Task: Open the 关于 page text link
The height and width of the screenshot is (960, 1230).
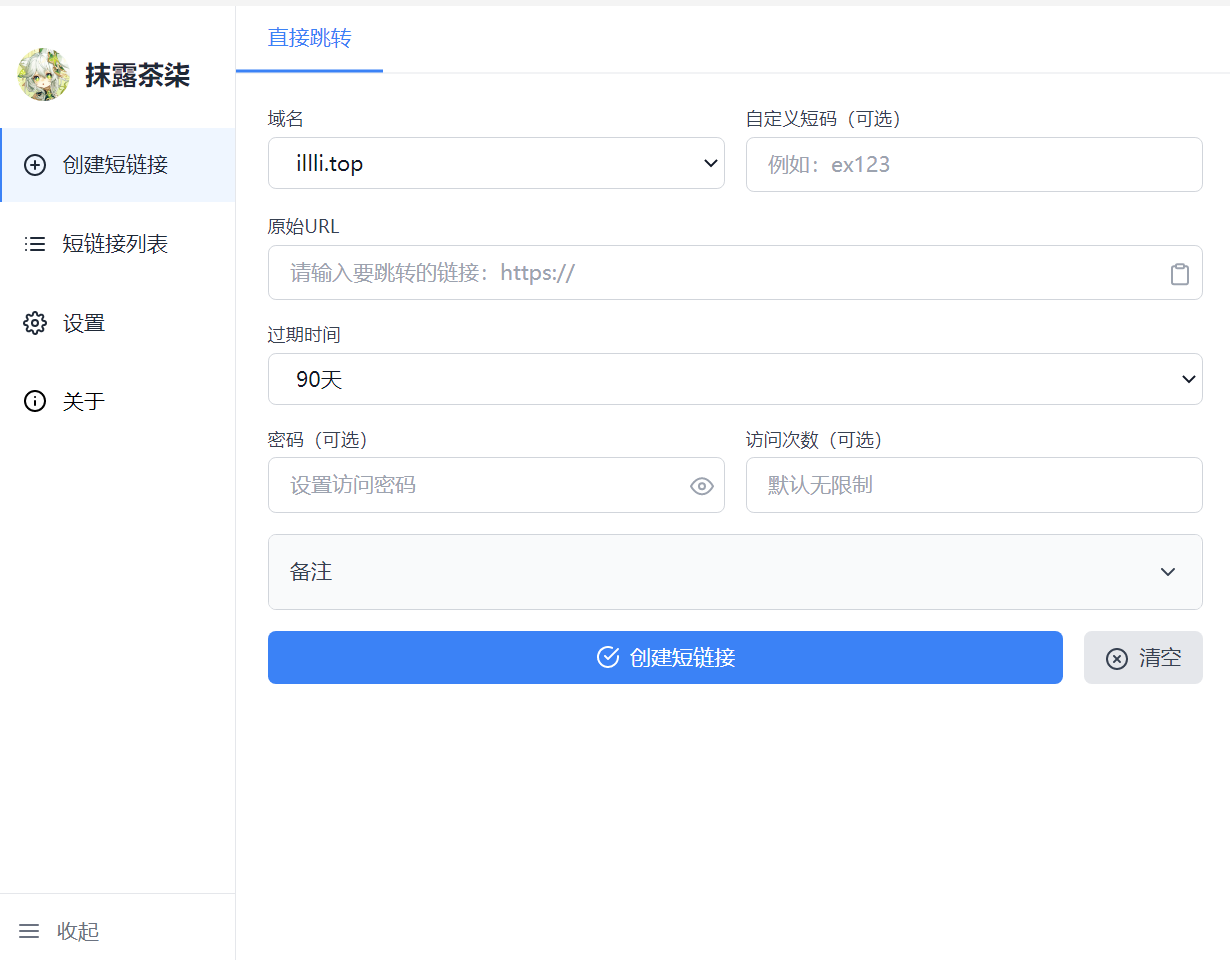Action: [84, 402]
